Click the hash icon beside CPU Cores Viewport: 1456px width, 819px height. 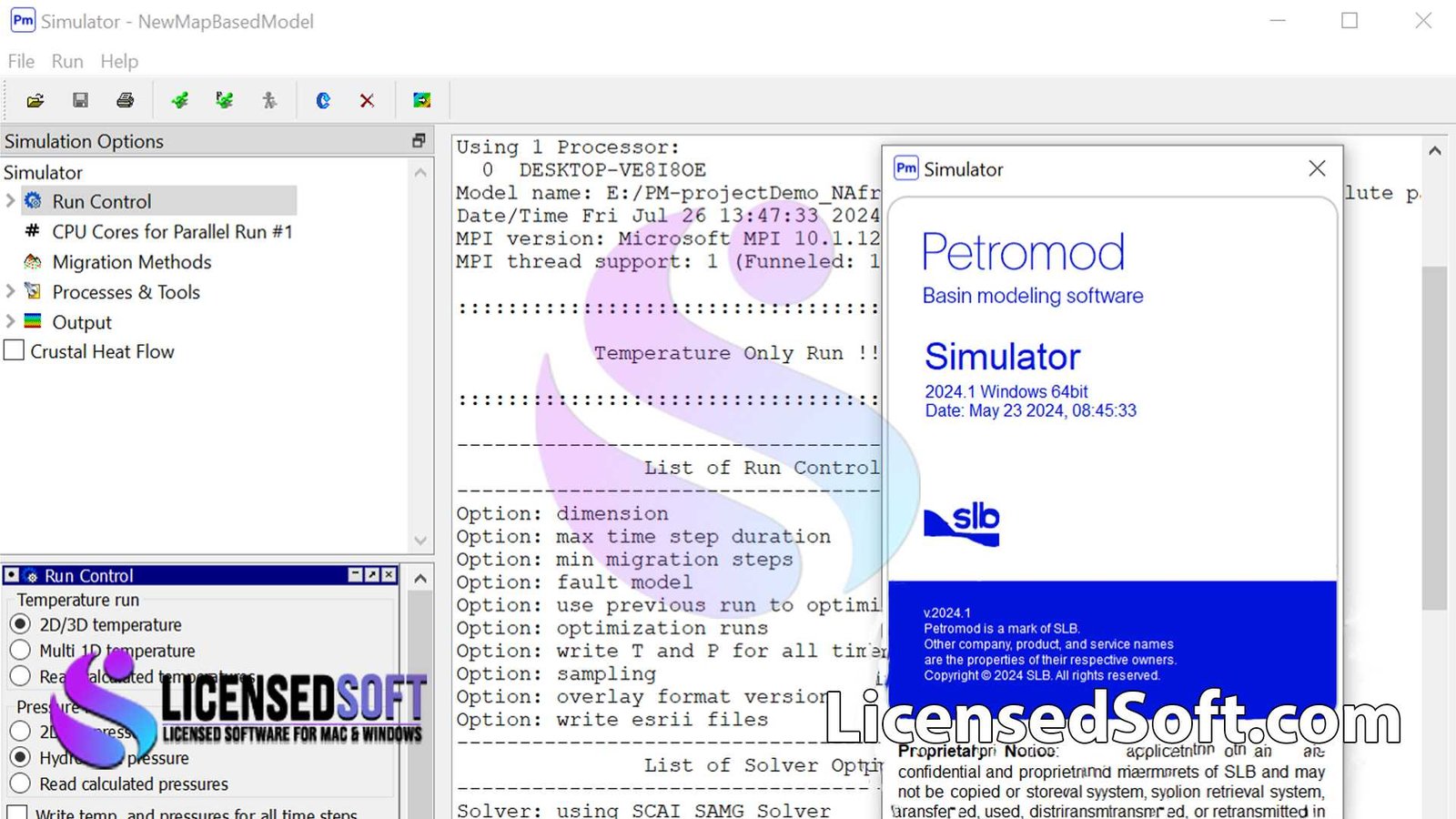click(33, 231)
